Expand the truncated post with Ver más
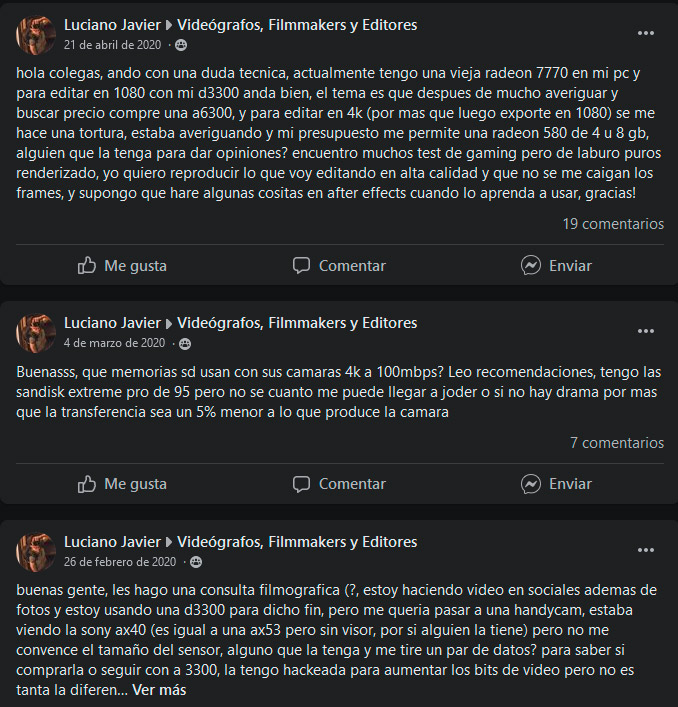678x707 pixels. pyautogui.click(x=159, y=689)
